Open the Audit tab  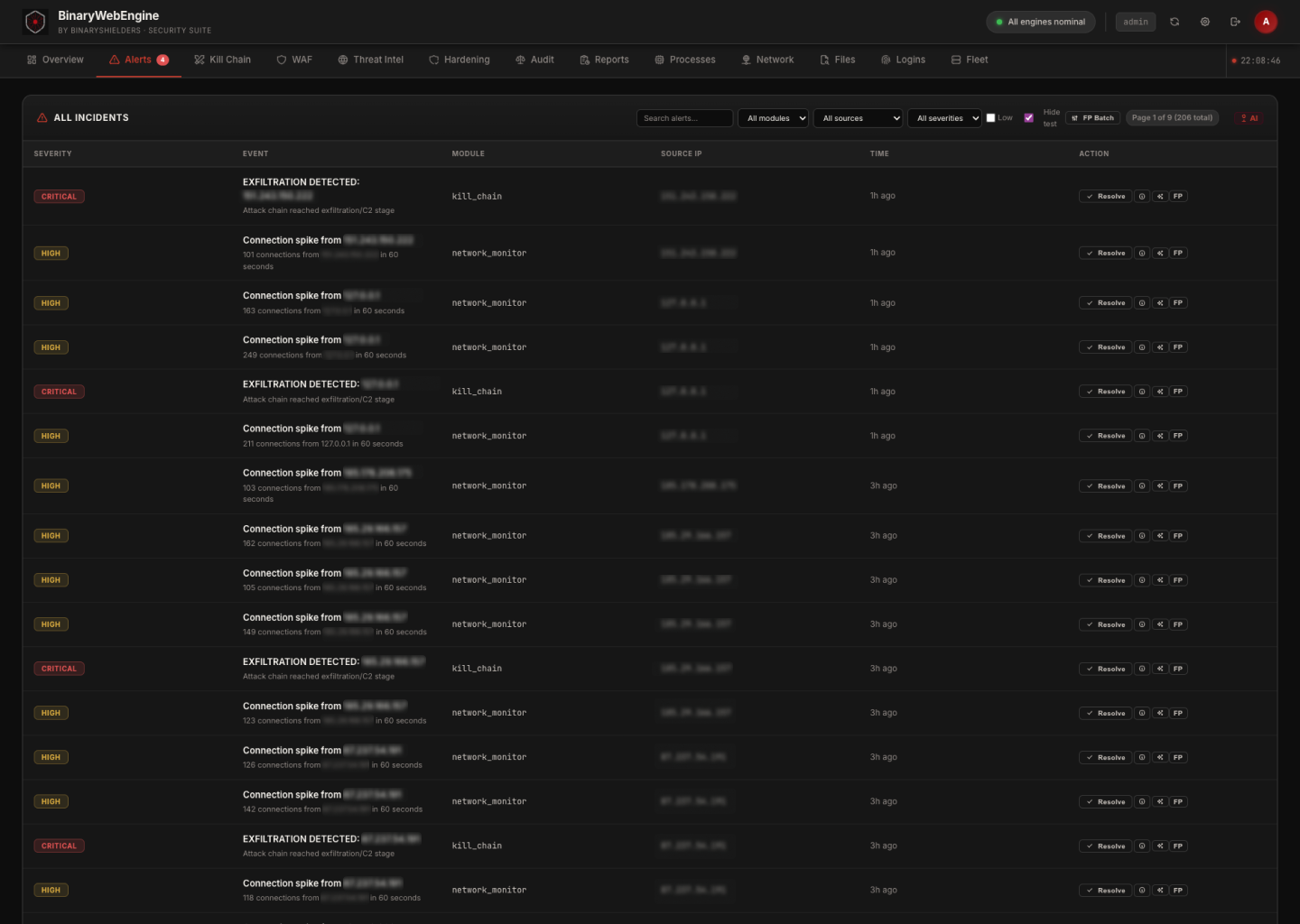coord(534,60)
